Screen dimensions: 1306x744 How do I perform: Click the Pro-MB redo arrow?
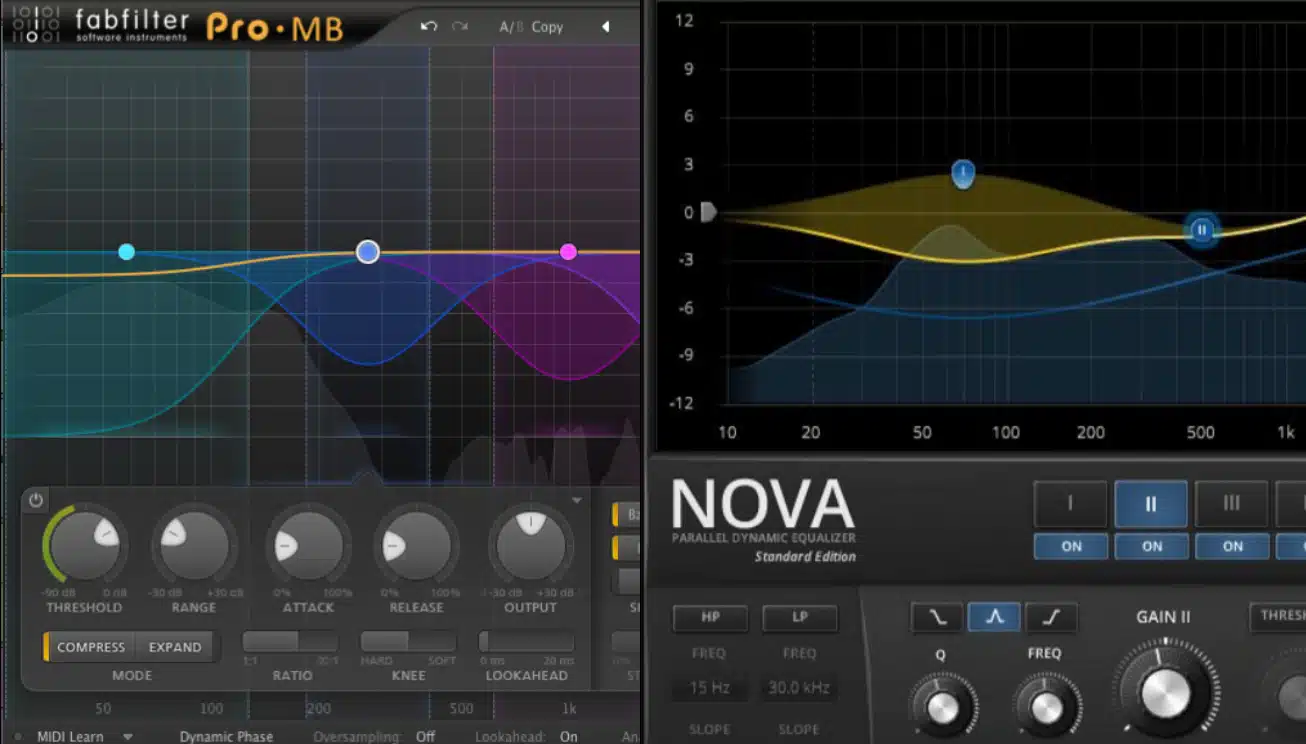(x=460, y=27)
